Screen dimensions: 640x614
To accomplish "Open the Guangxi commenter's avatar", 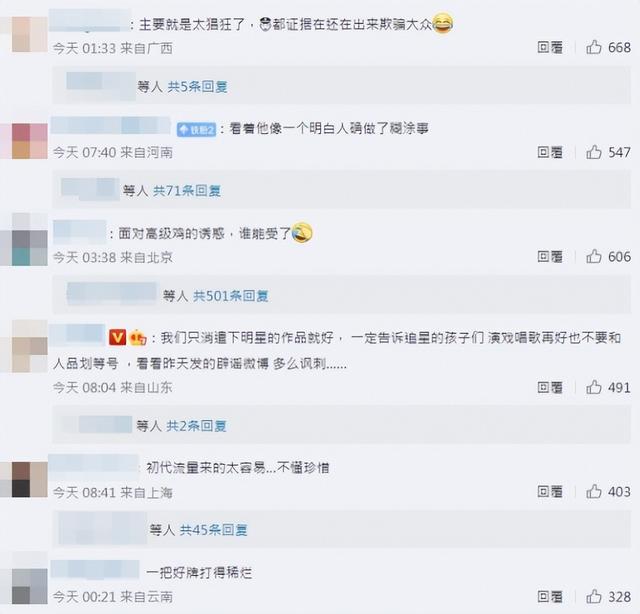I will [29, 34].
